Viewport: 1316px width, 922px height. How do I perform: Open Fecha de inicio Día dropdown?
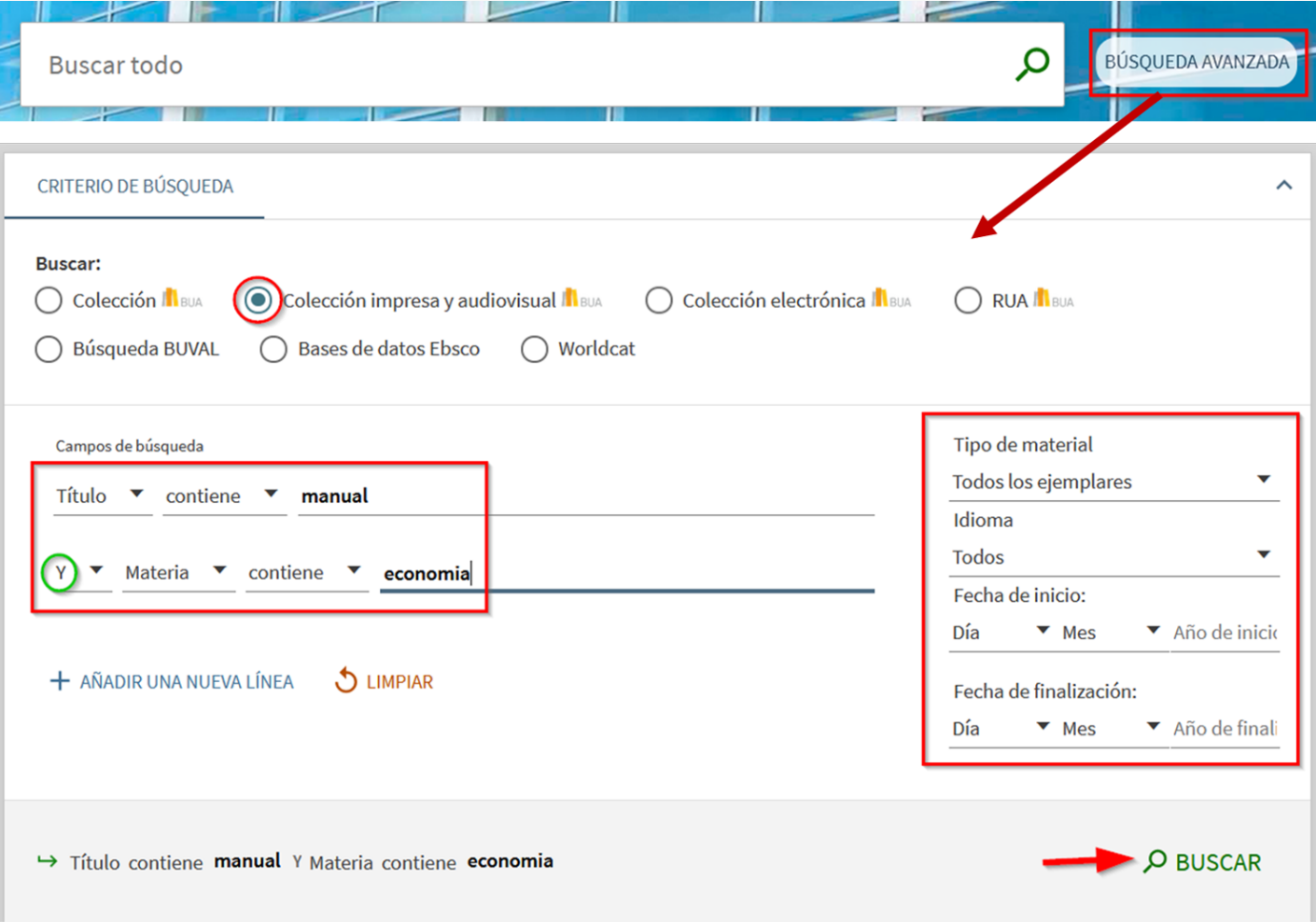pyautogui.click(x=1003, y=632)
